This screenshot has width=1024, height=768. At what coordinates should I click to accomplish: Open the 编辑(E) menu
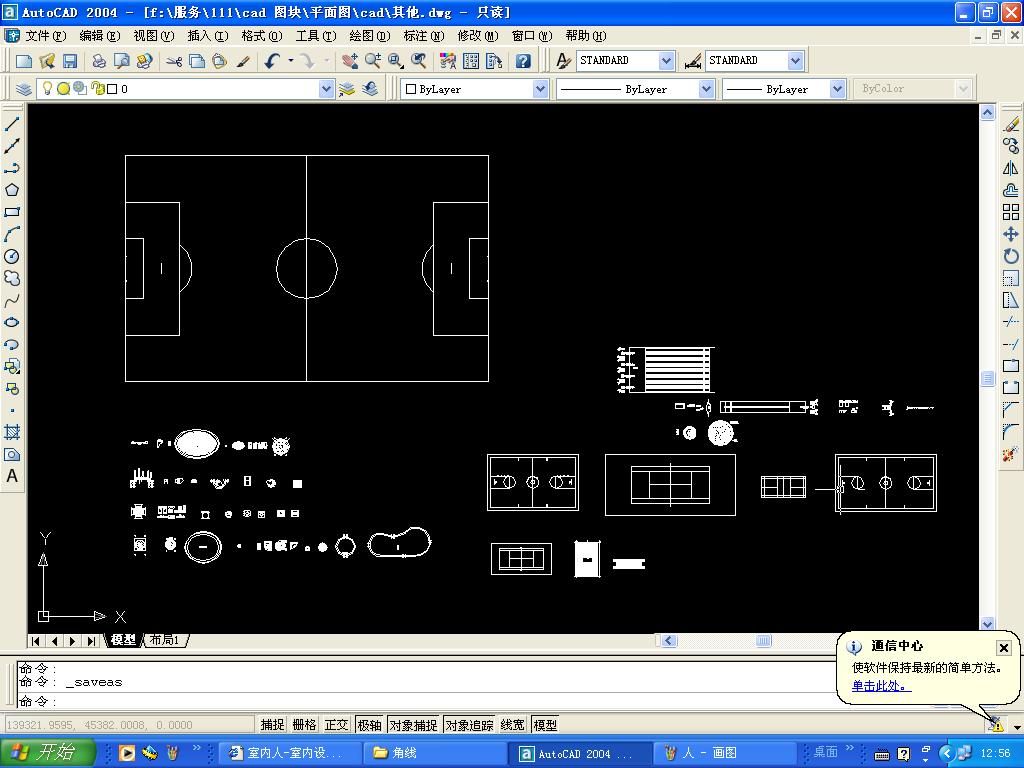[x=99, y=36]
